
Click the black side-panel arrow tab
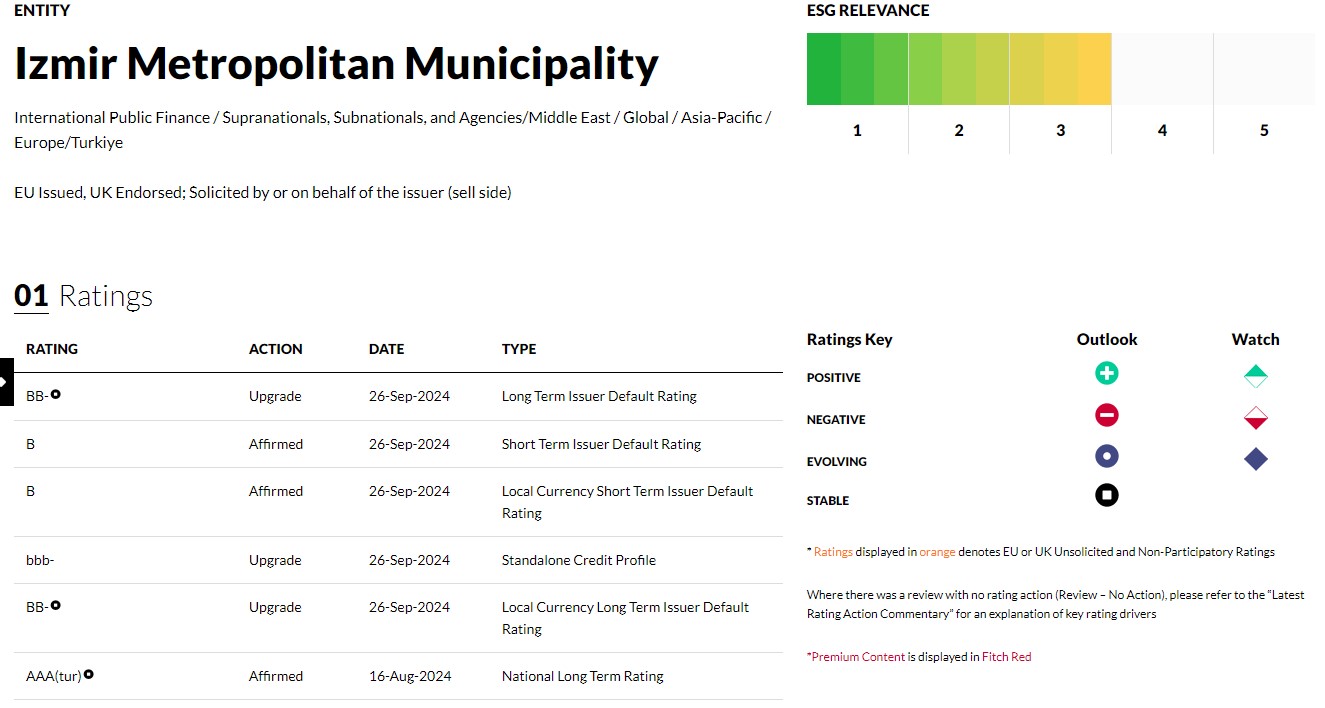click(x=6, y=381)
